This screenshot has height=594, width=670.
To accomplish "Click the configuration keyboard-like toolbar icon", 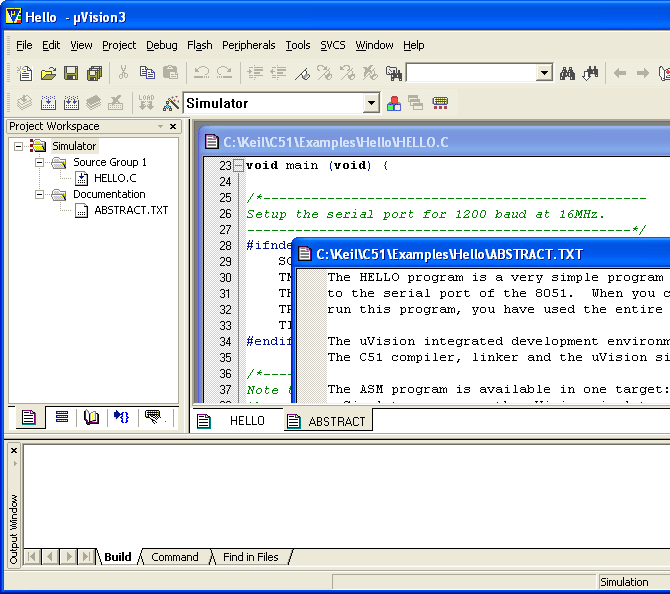I will pyautogui.click(x=440, y=103).
